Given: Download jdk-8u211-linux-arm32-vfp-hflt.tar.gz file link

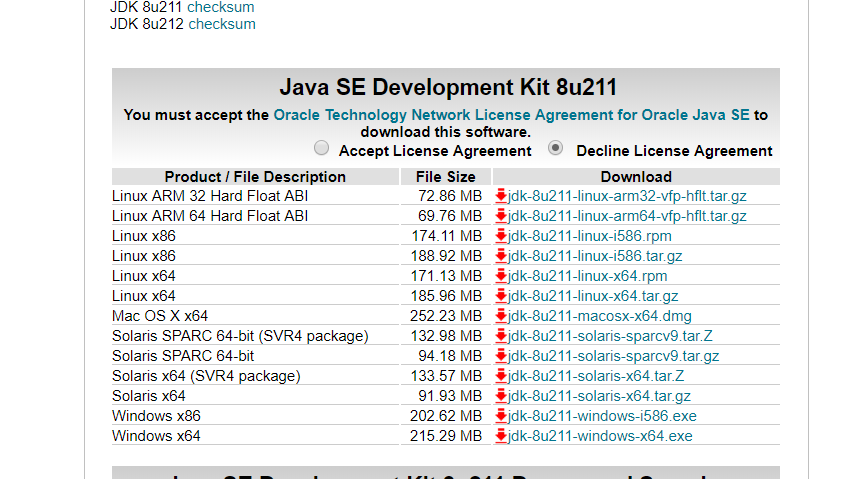Looking at the screenshot, I should pyautogui.click(x=627, y=196).
